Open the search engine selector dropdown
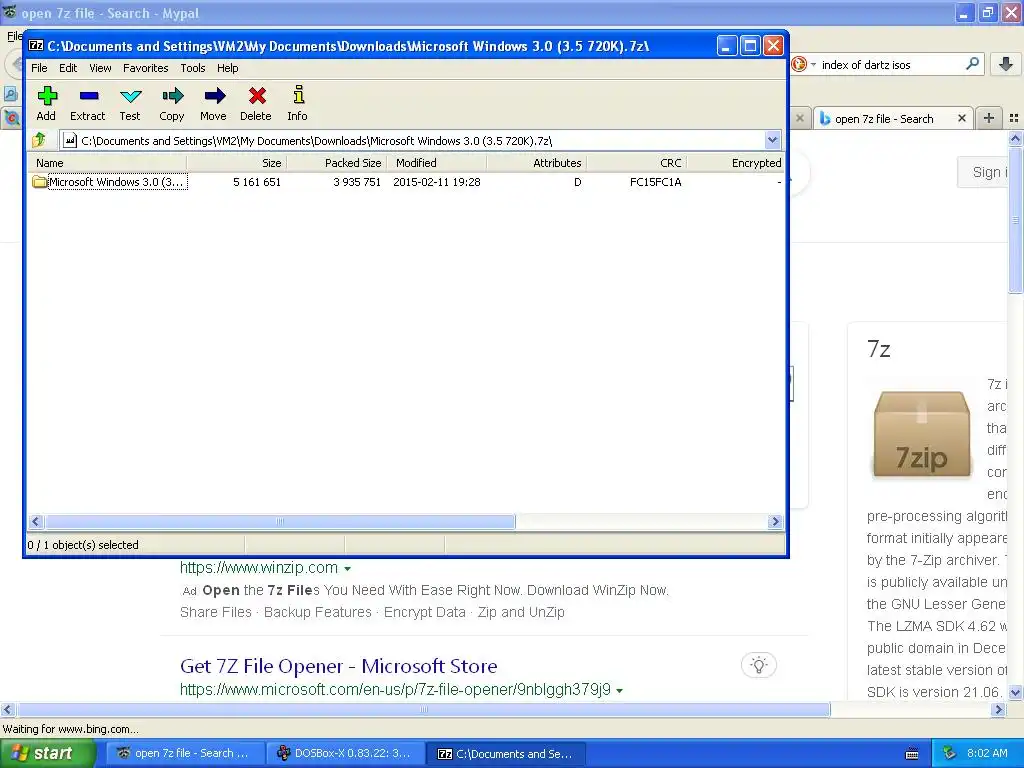The height and width of the screenshot is (768, 1024). [x=814, y=64]
